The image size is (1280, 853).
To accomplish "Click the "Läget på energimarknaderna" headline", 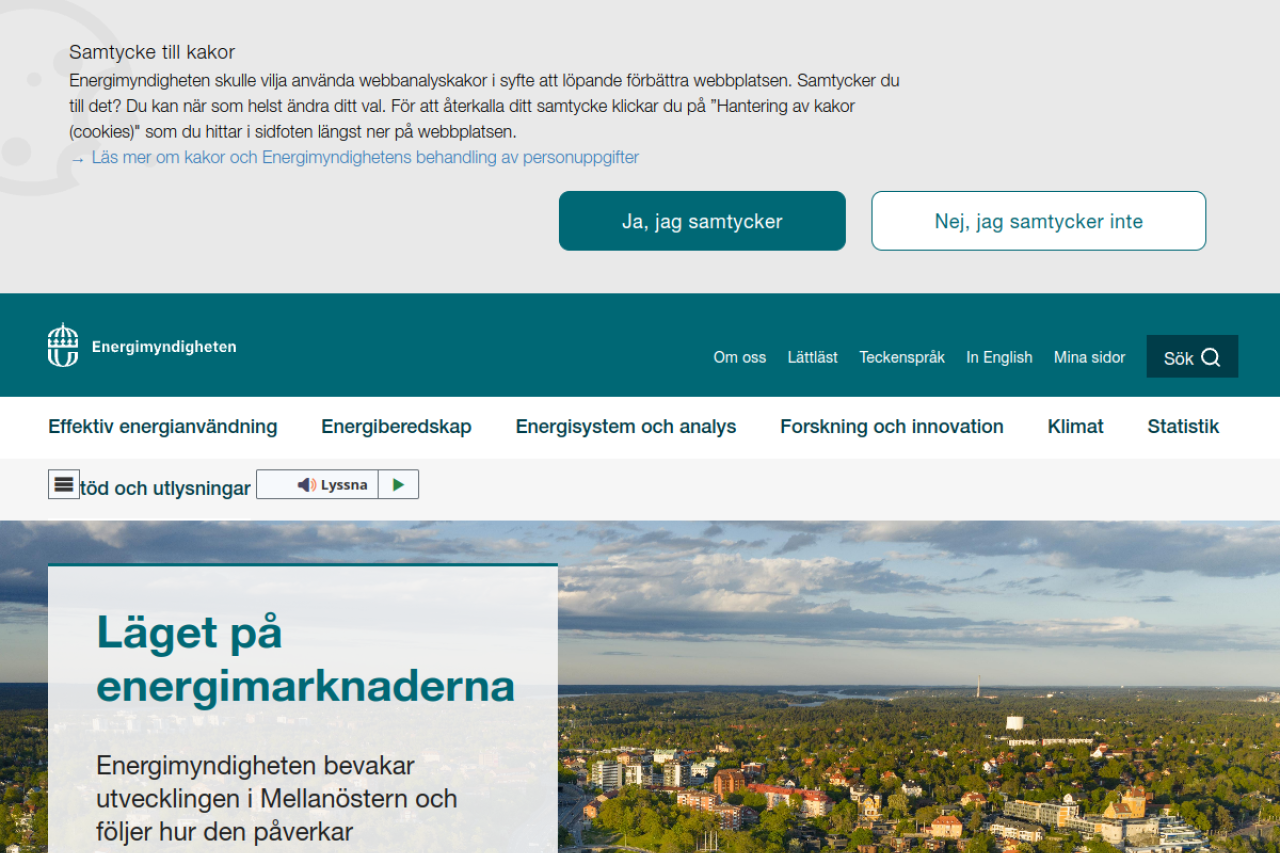I will point(305,659).
